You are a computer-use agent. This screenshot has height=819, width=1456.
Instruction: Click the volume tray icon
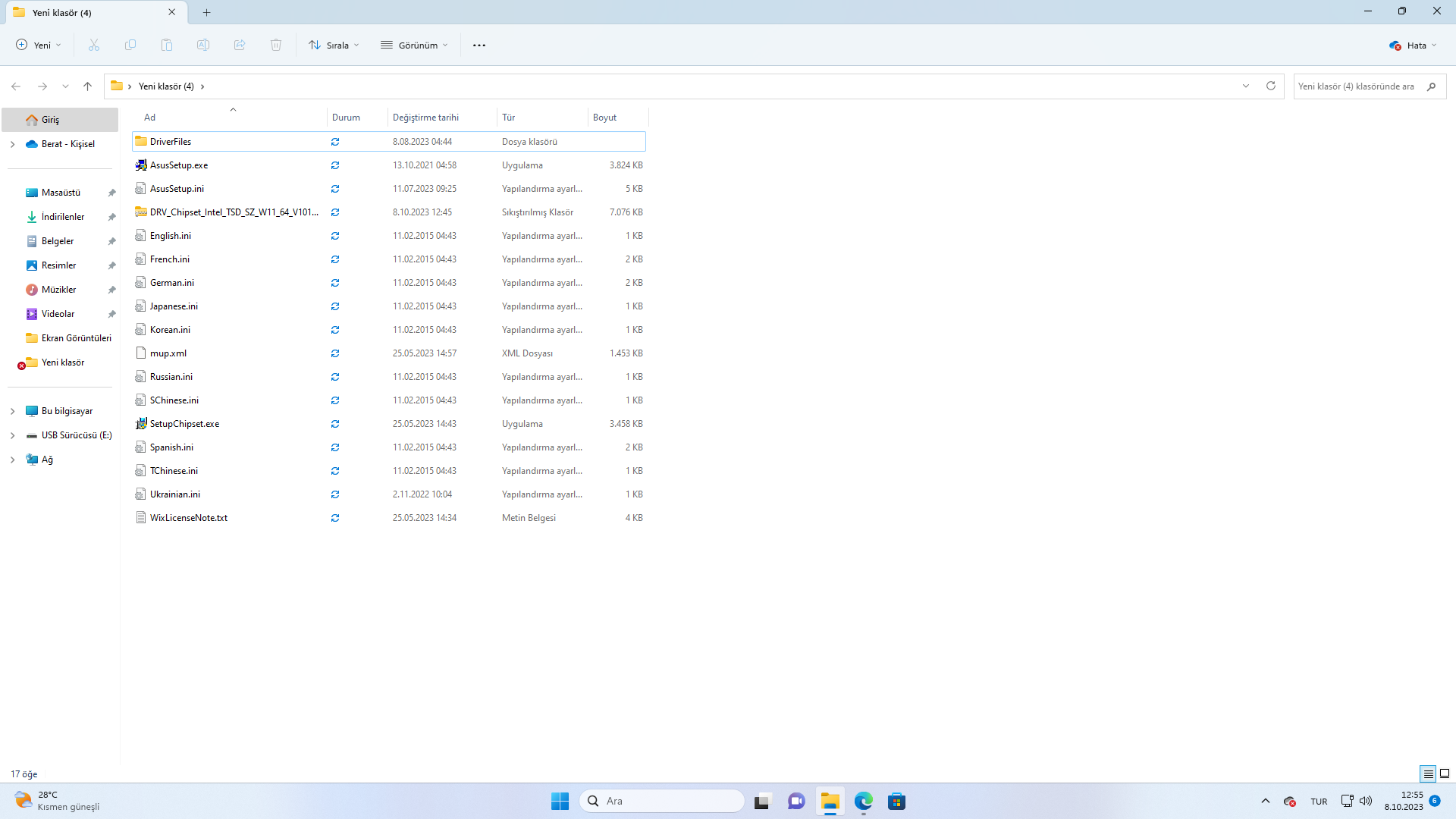[x=1366, y=802]
